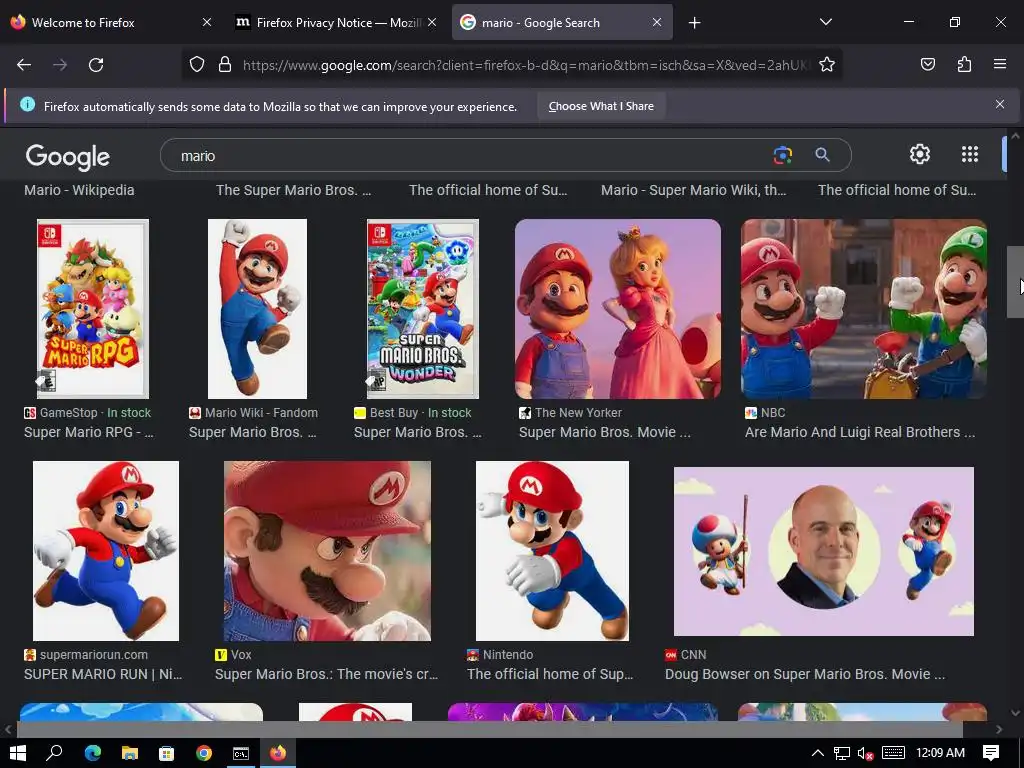Viewport: 1024px width, 768px height.
Task: Click Doug Bowser on Super Mario Bros. title
Action: click(805, 674)
